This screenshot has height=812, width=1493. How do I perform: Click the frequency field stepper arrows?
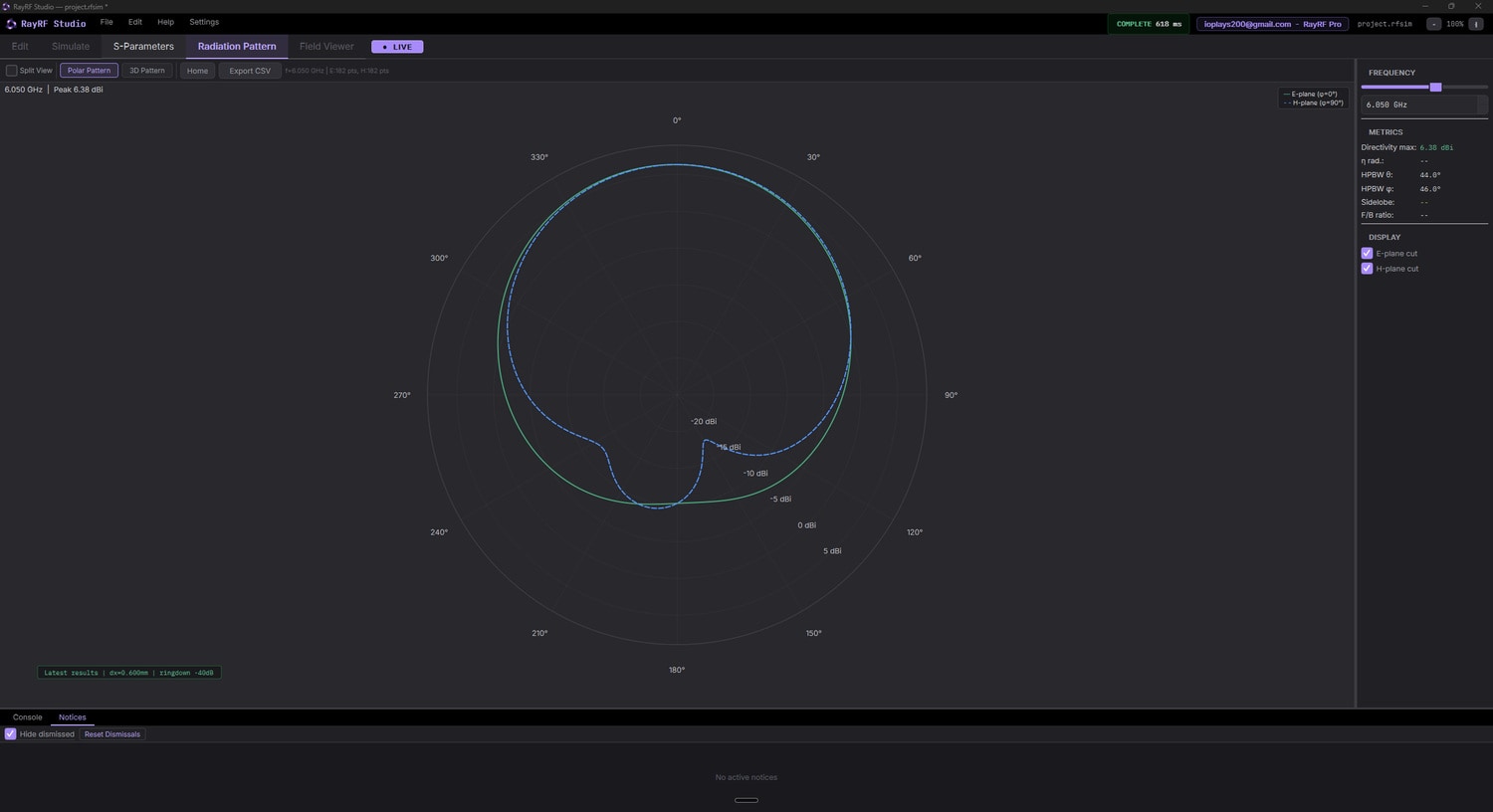[1482, 104]
